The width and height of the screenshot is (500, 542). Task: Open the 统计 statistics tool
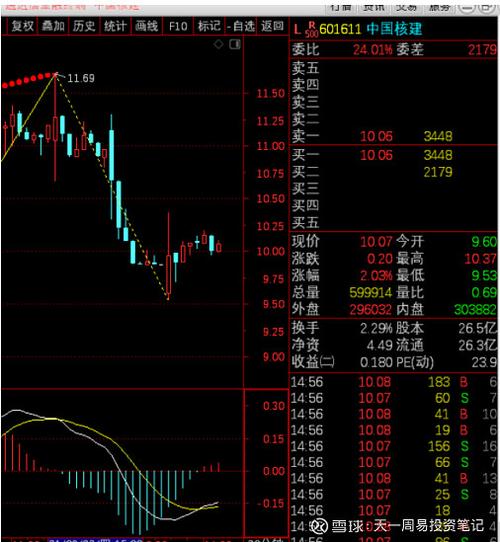click(x=115, y=26)
